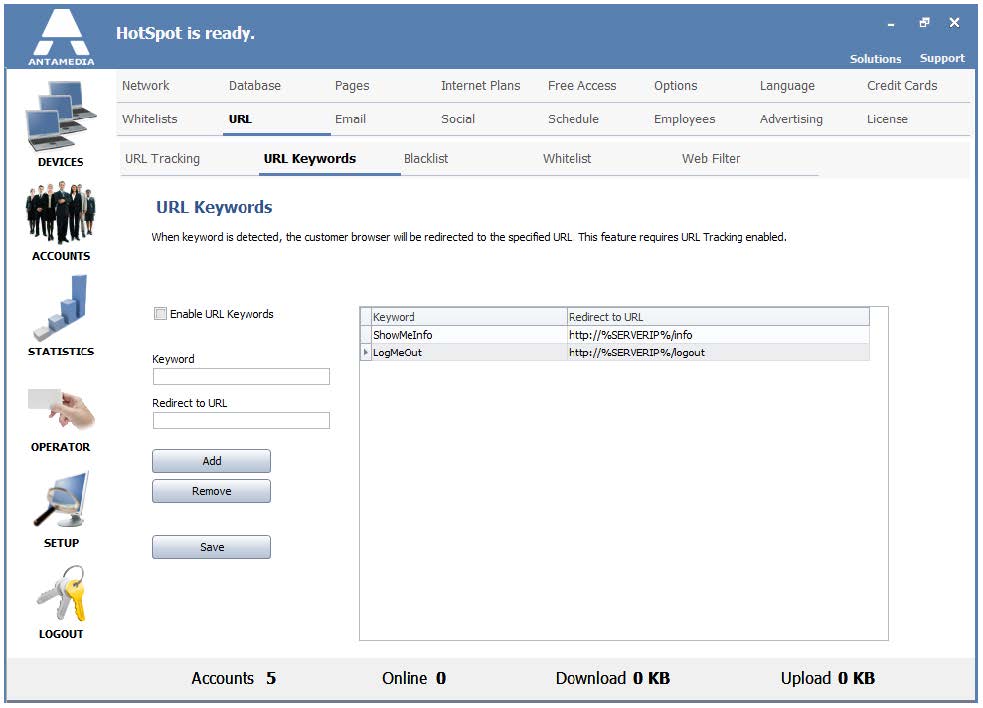983x708 pixels.
Task: Focus the Redirect to URL input field
Action: coord(241,421)
